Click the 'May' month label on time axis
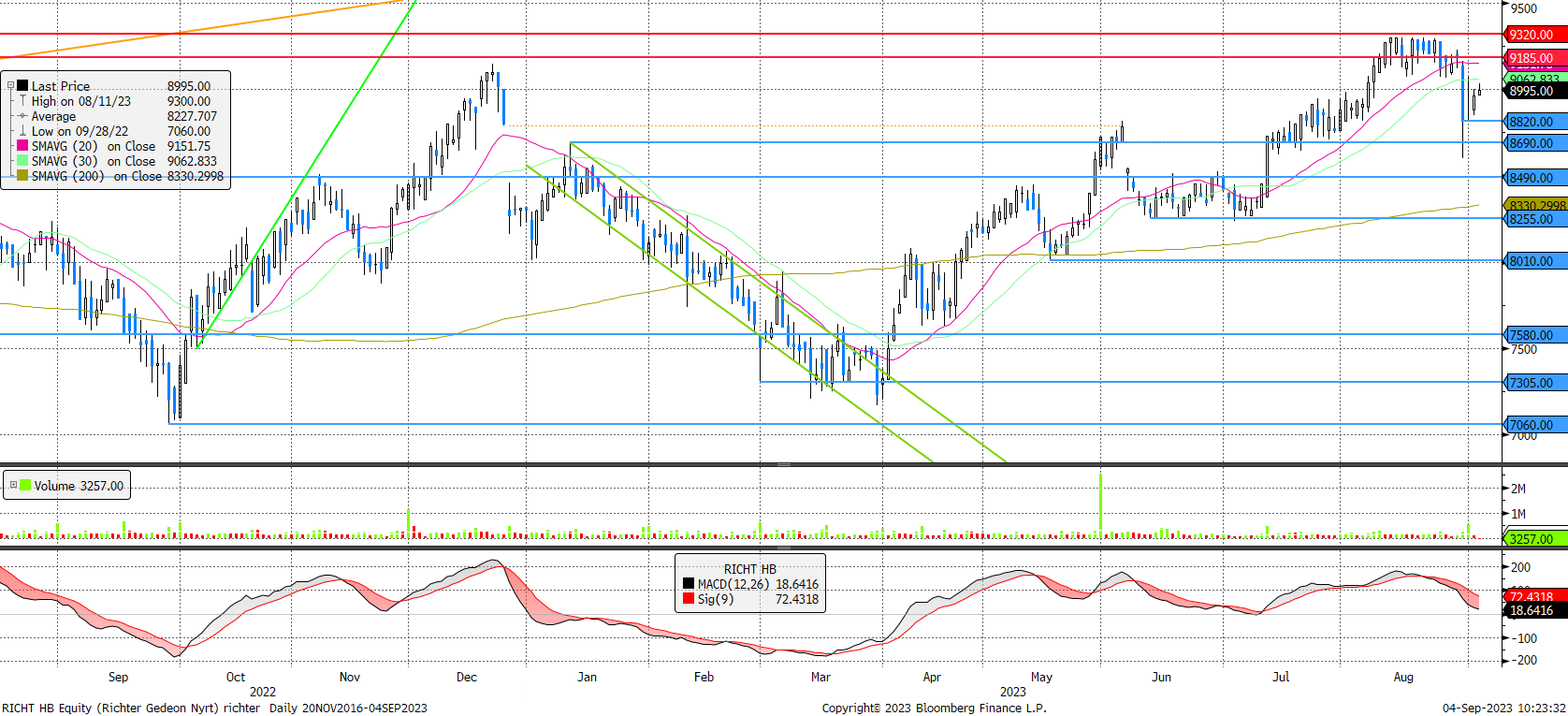Image resolution: width=1568 pixels, height=716 pixels. (x=1041, y=677)
